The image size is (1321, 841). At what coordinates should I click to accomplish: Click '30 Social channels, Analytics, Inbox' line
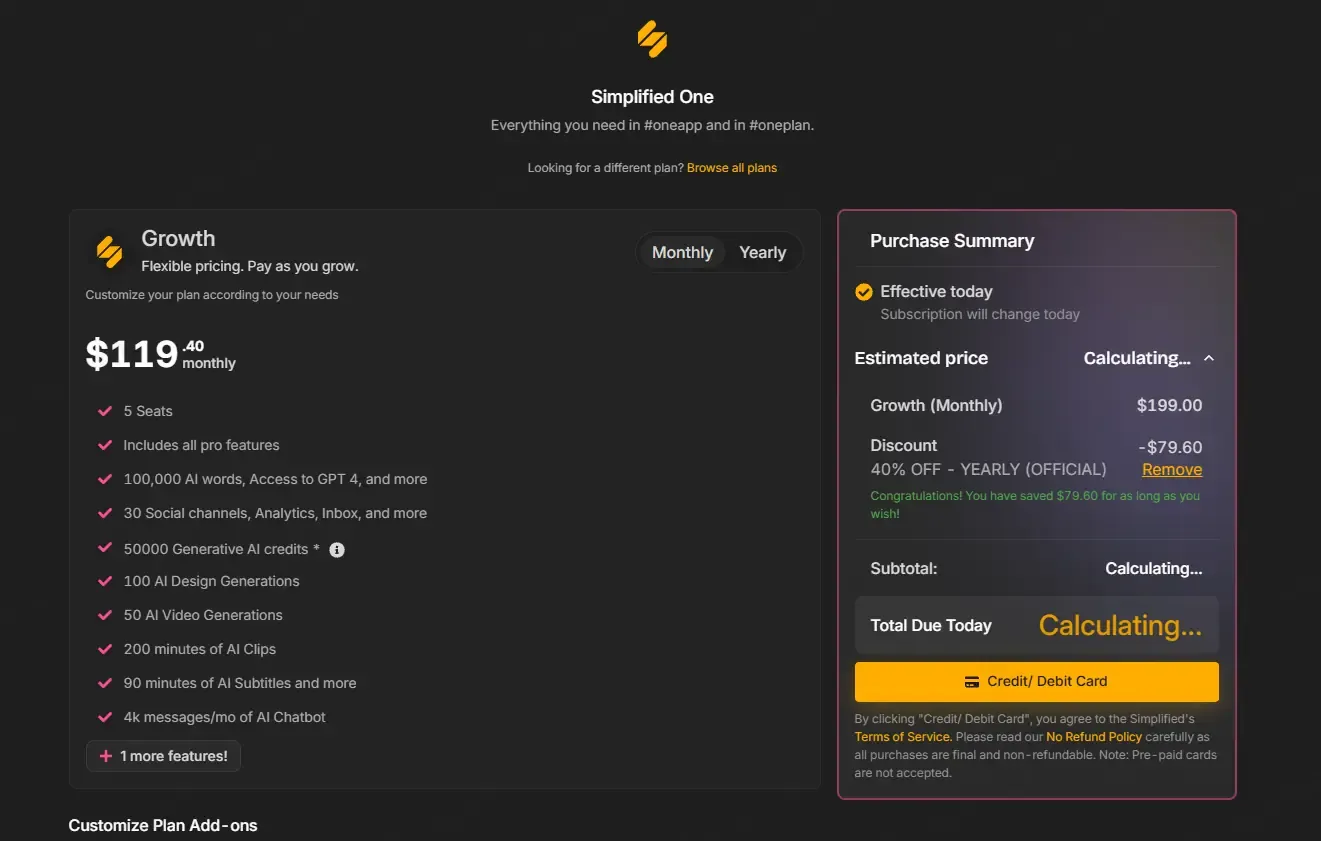[275, 513]
